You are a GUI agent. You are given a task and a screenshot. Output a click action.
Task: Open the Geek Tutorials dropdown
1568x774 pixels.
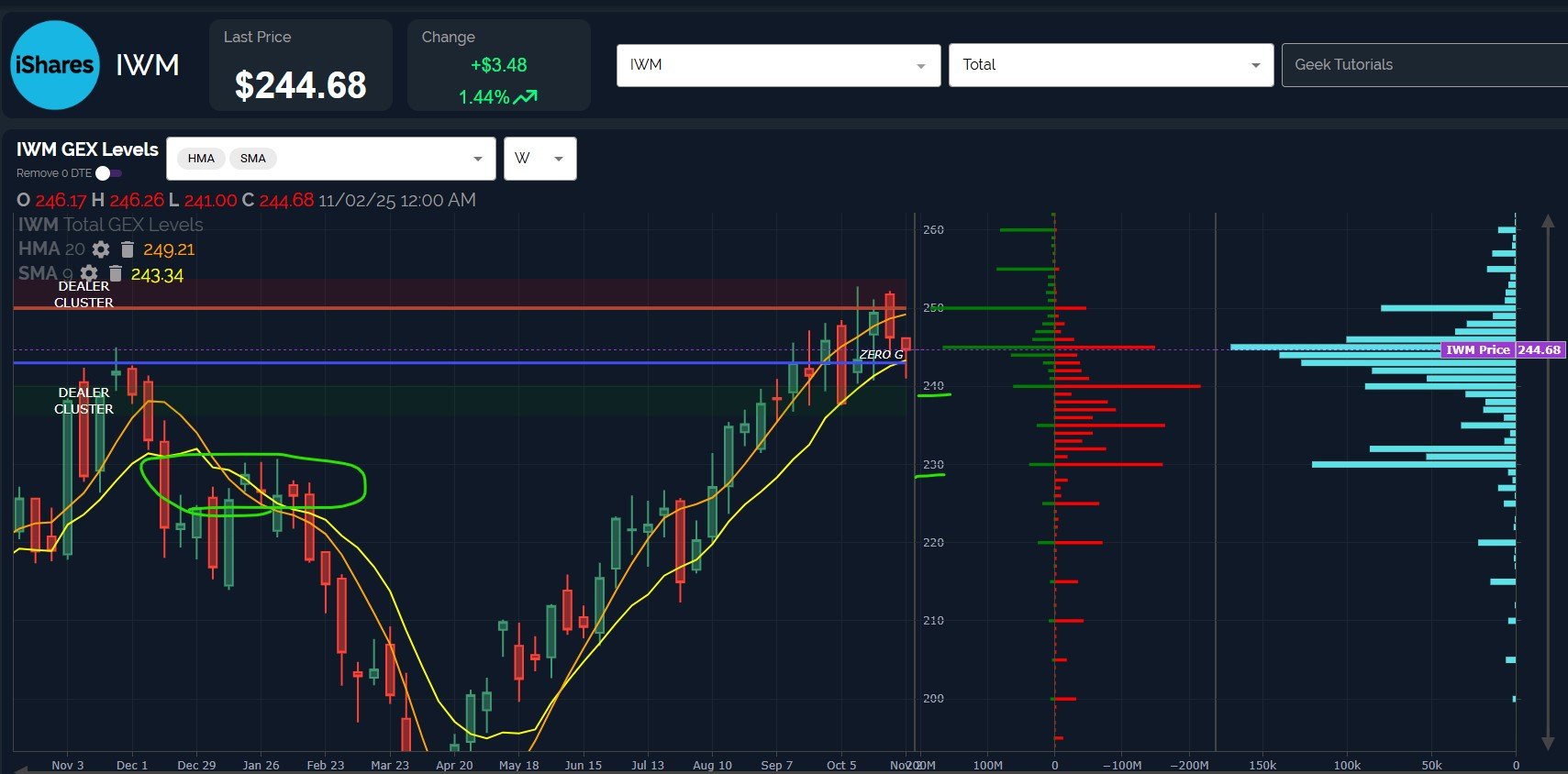[x=1424, y=65]
